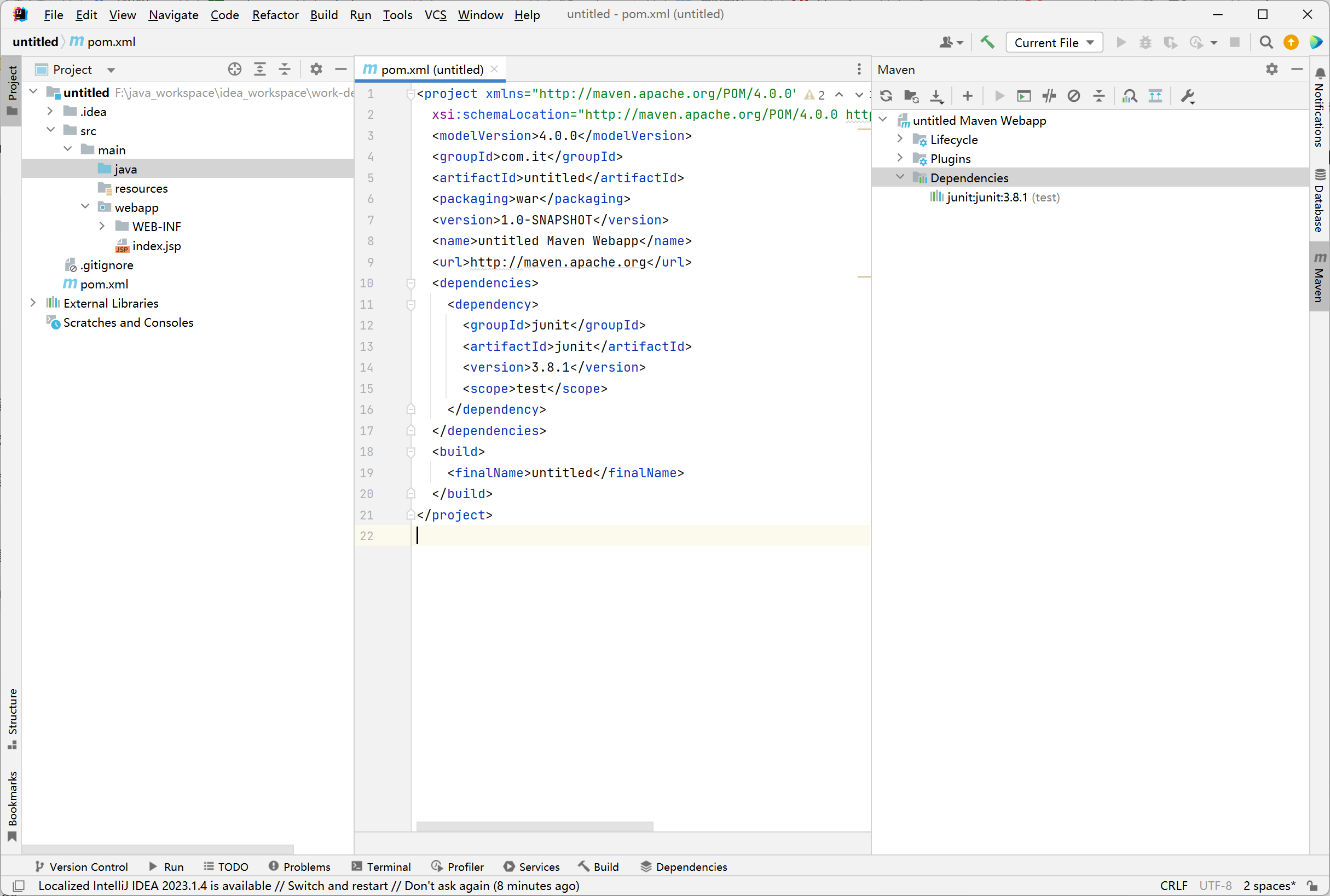Toggle the Structure side panel
This screenshot has width=1330, height=896.
pyautogui.click(x=12, y=718)
